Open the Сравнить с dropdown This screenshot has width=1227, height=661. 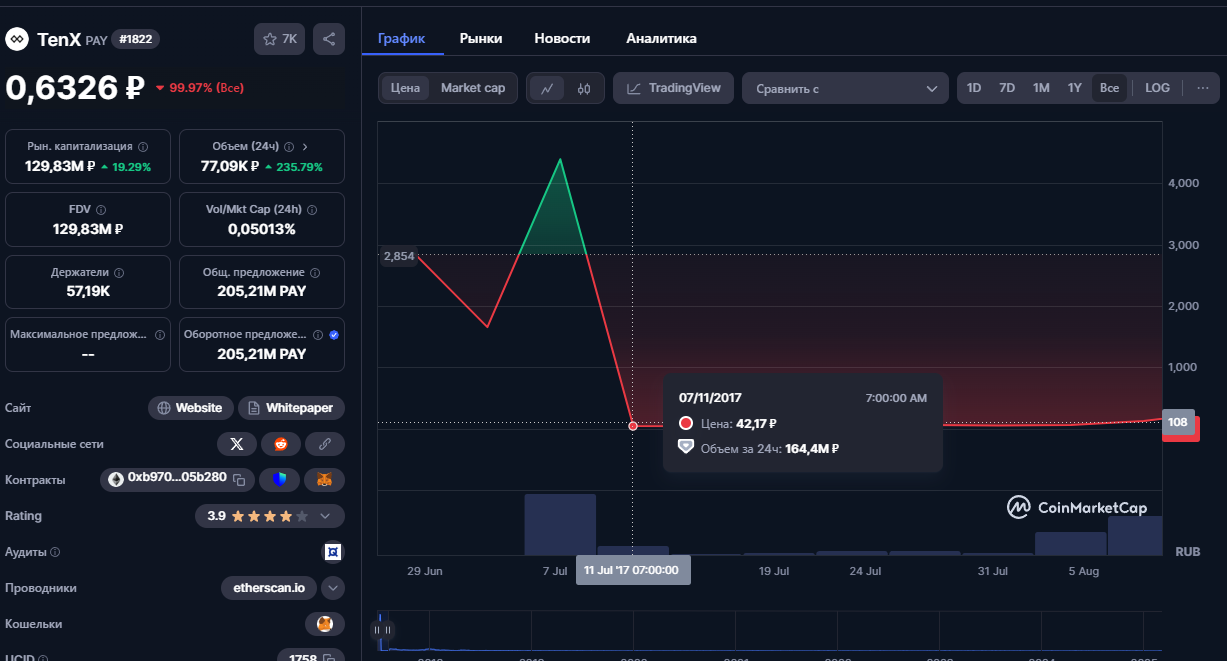845,88
